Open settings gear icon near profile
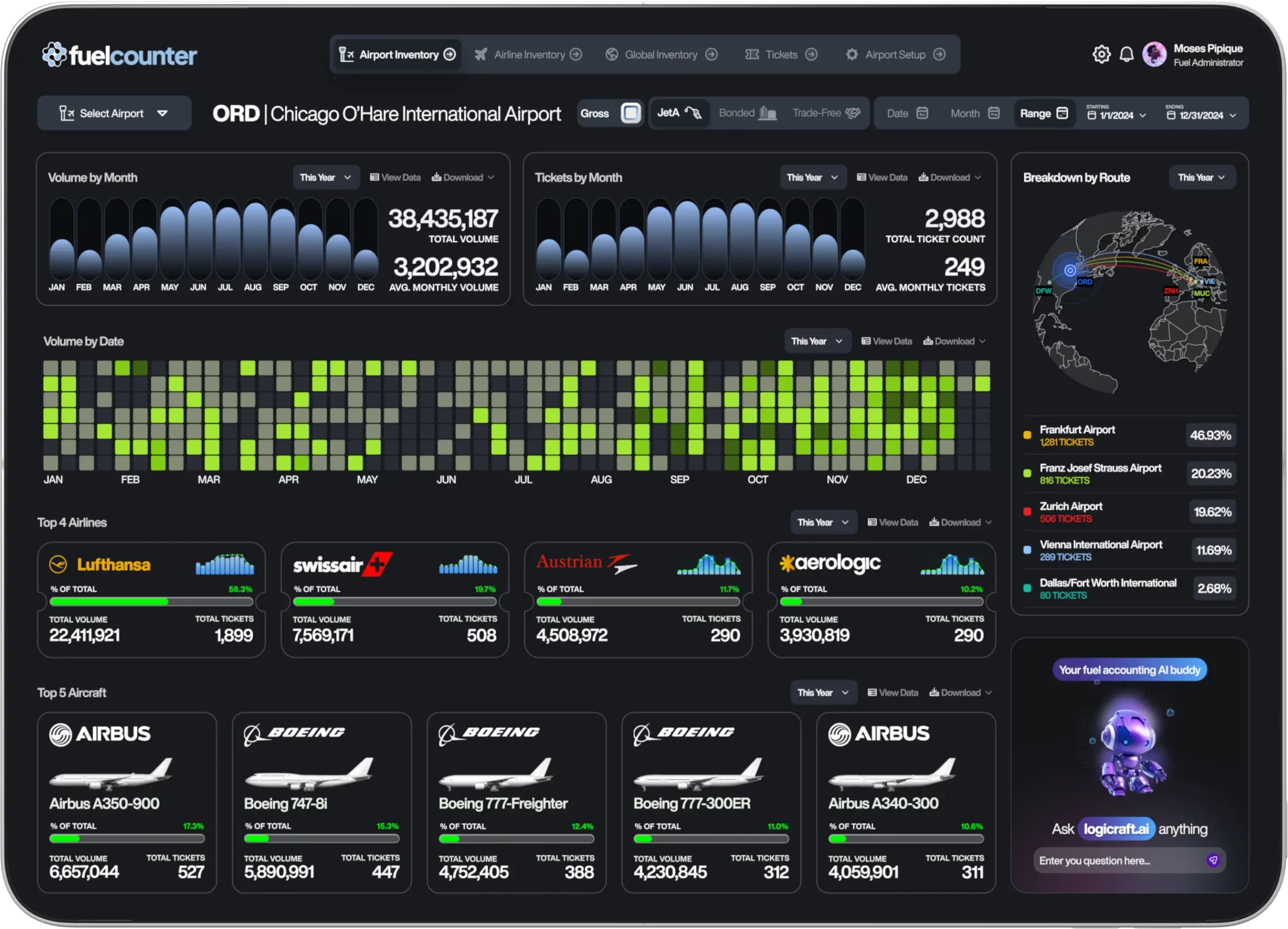 [1101, 54]
